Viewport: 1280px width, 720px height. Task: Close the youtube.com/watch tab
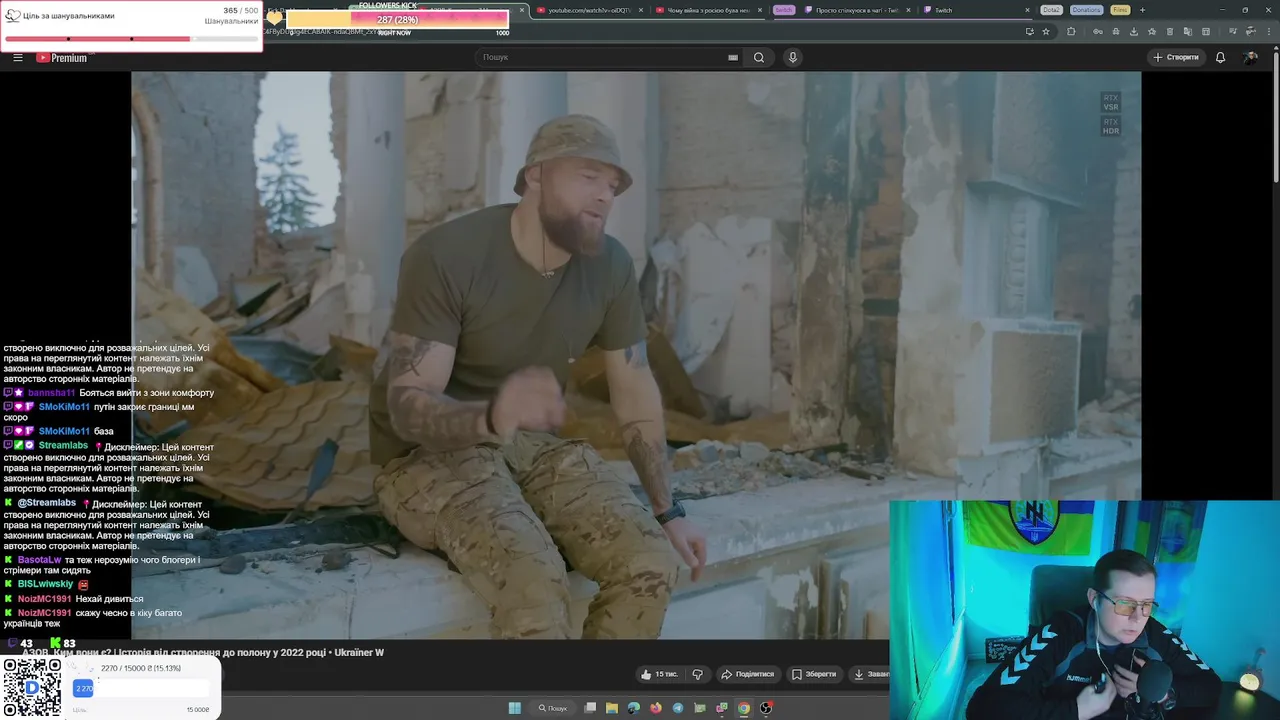[640, 10]
